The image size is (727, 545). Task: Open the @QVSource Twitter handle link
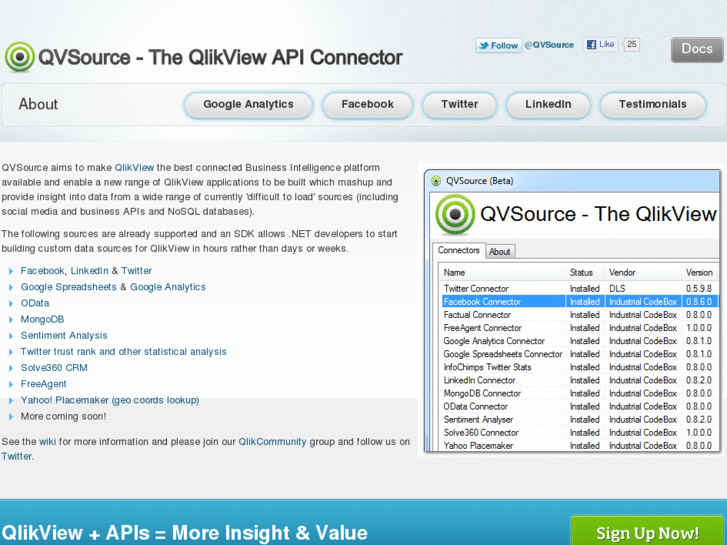click(x=549, y=45)
